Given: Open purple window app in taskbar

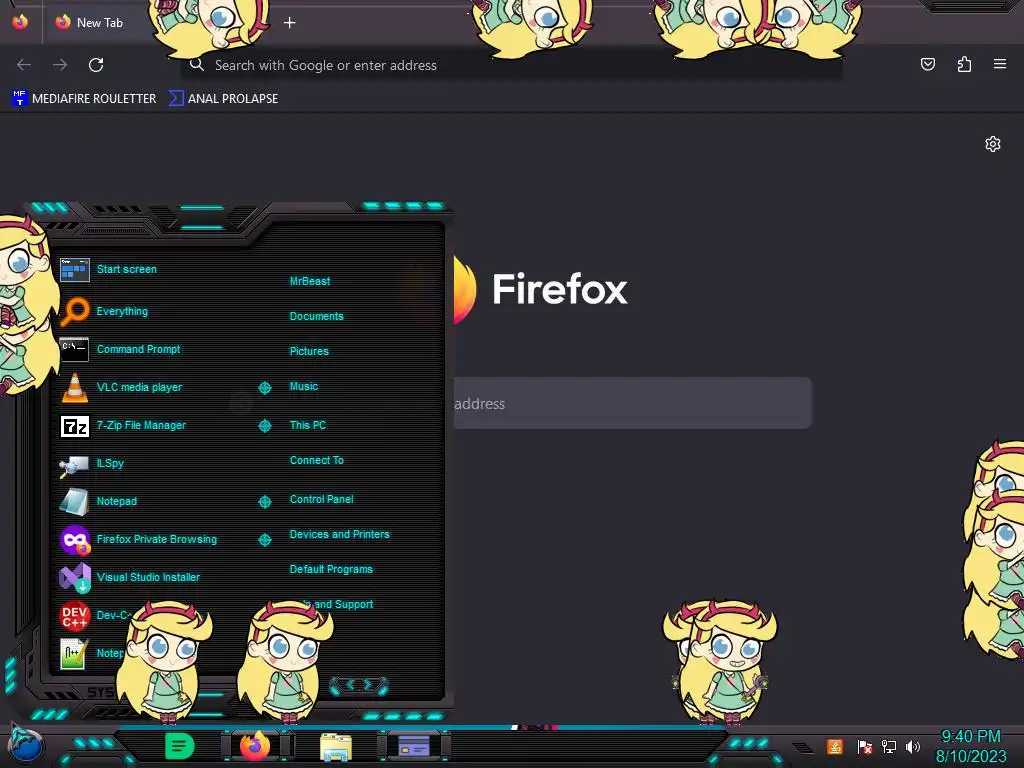Looking at the screenshot, I should coord(414,746).
